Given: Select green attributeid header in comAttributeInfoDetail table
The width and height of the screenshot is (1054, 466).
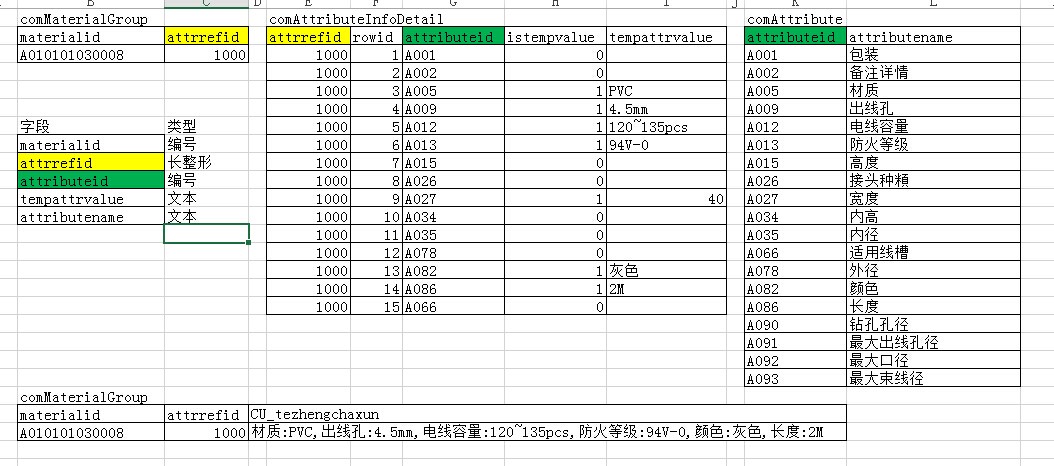Looking at the screenshot, I should [x=454, y=37].
